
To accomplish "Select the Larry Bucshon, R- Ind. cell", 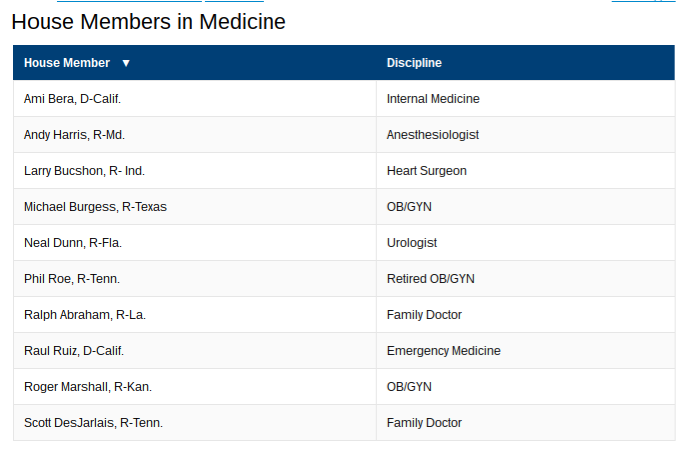I will [195, 171].
